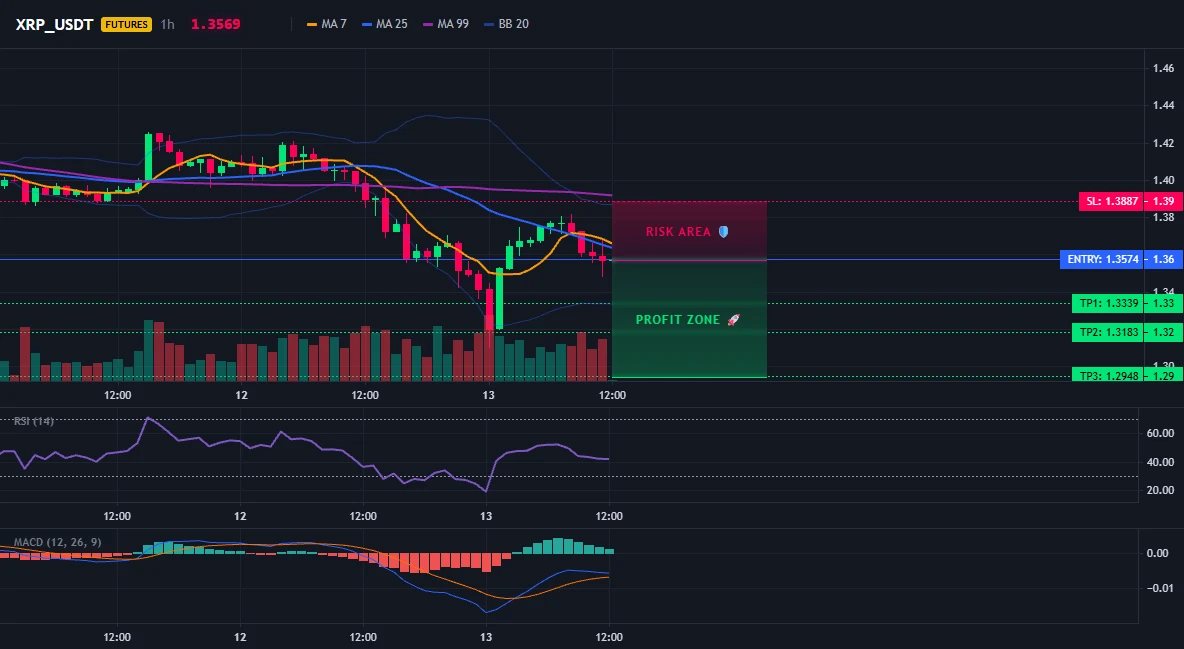Viewport: 1184px width, 649px height.
Task: Select the TP1: 1.3339 target label
Action: pos(1107,304)
